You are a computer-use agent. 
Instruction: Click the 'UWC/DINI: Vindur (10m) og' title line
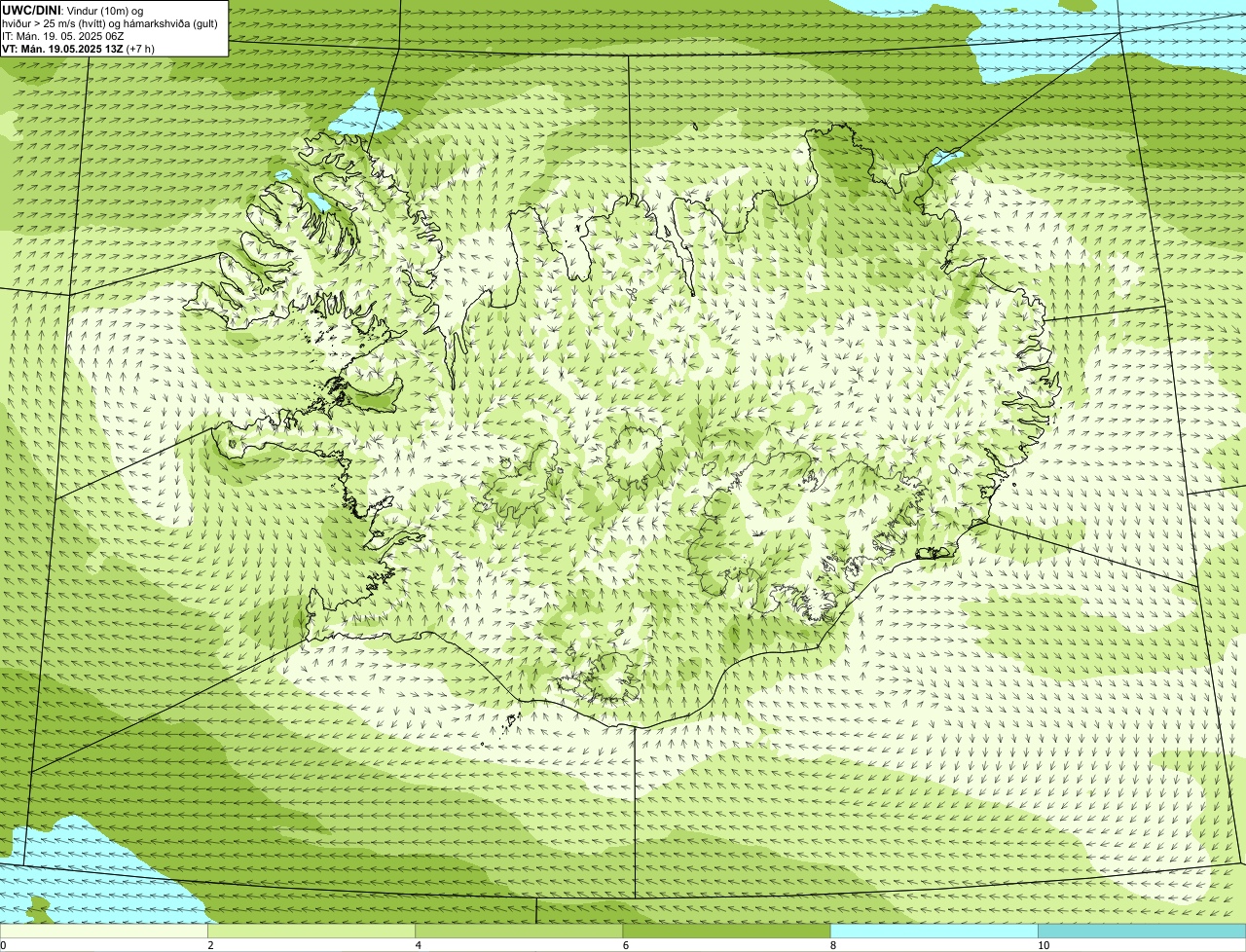pyautogui.click(x=73, y=11)
